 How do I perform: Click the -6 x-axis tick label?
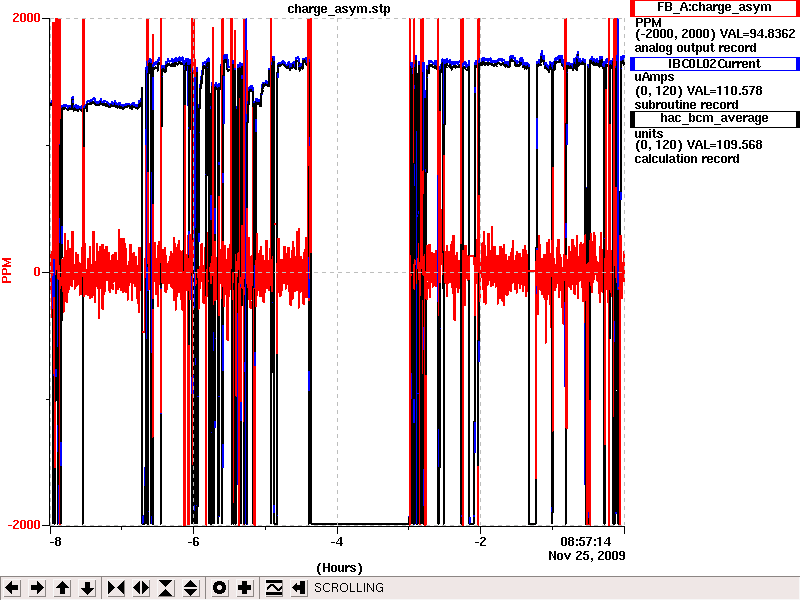[x=193, y=542]
